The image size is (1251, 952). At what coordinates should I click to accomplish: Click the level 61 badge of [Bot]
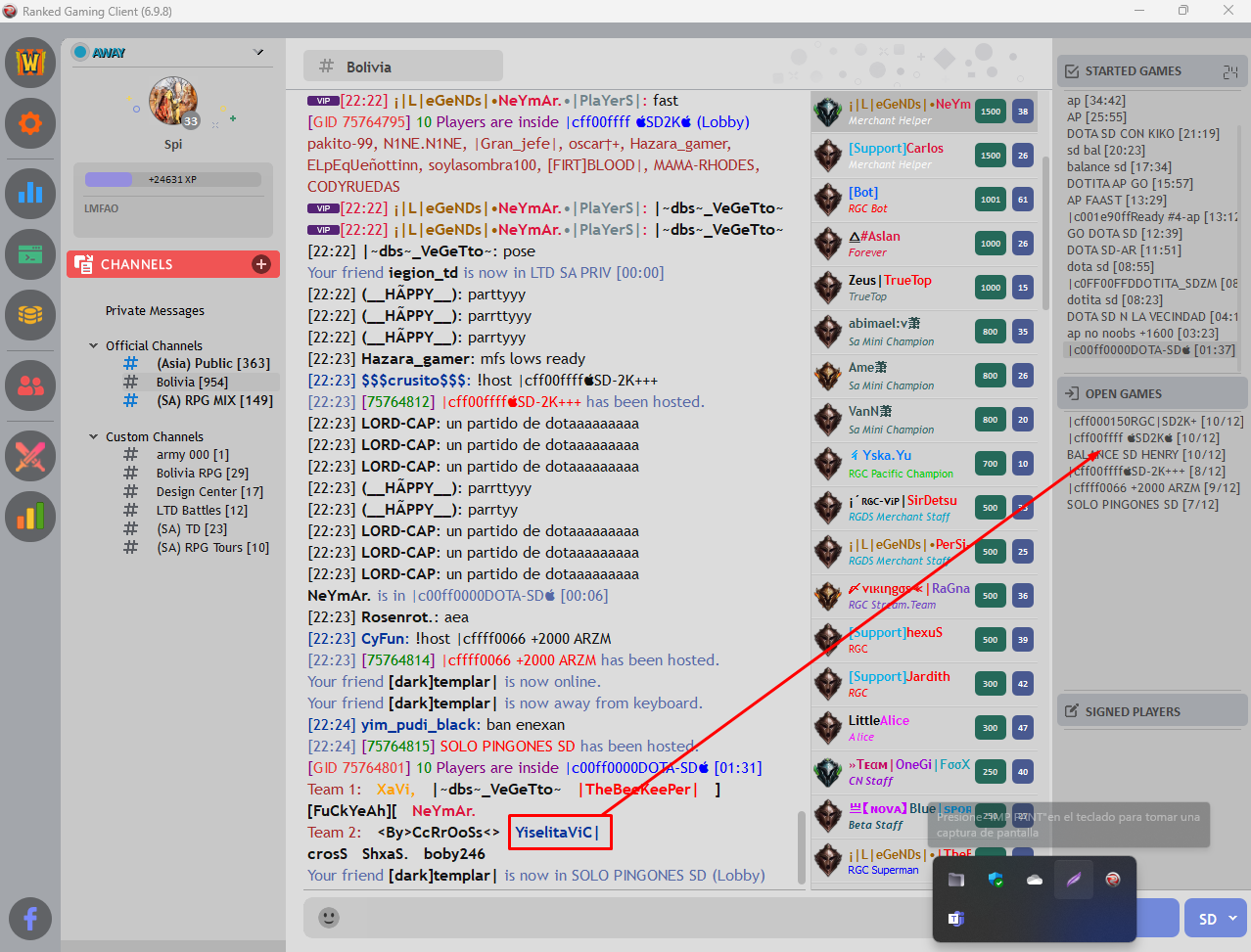click(1023, 200)
